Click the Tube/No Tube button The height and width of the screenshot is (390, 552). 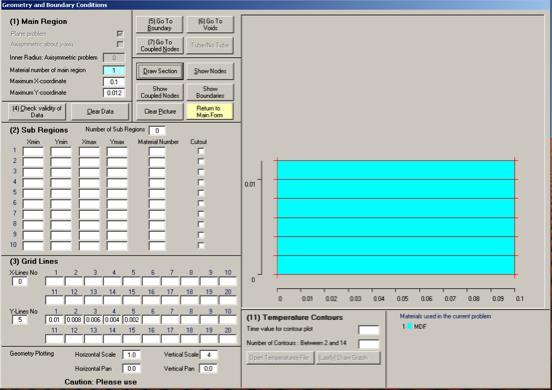point(210,45)
